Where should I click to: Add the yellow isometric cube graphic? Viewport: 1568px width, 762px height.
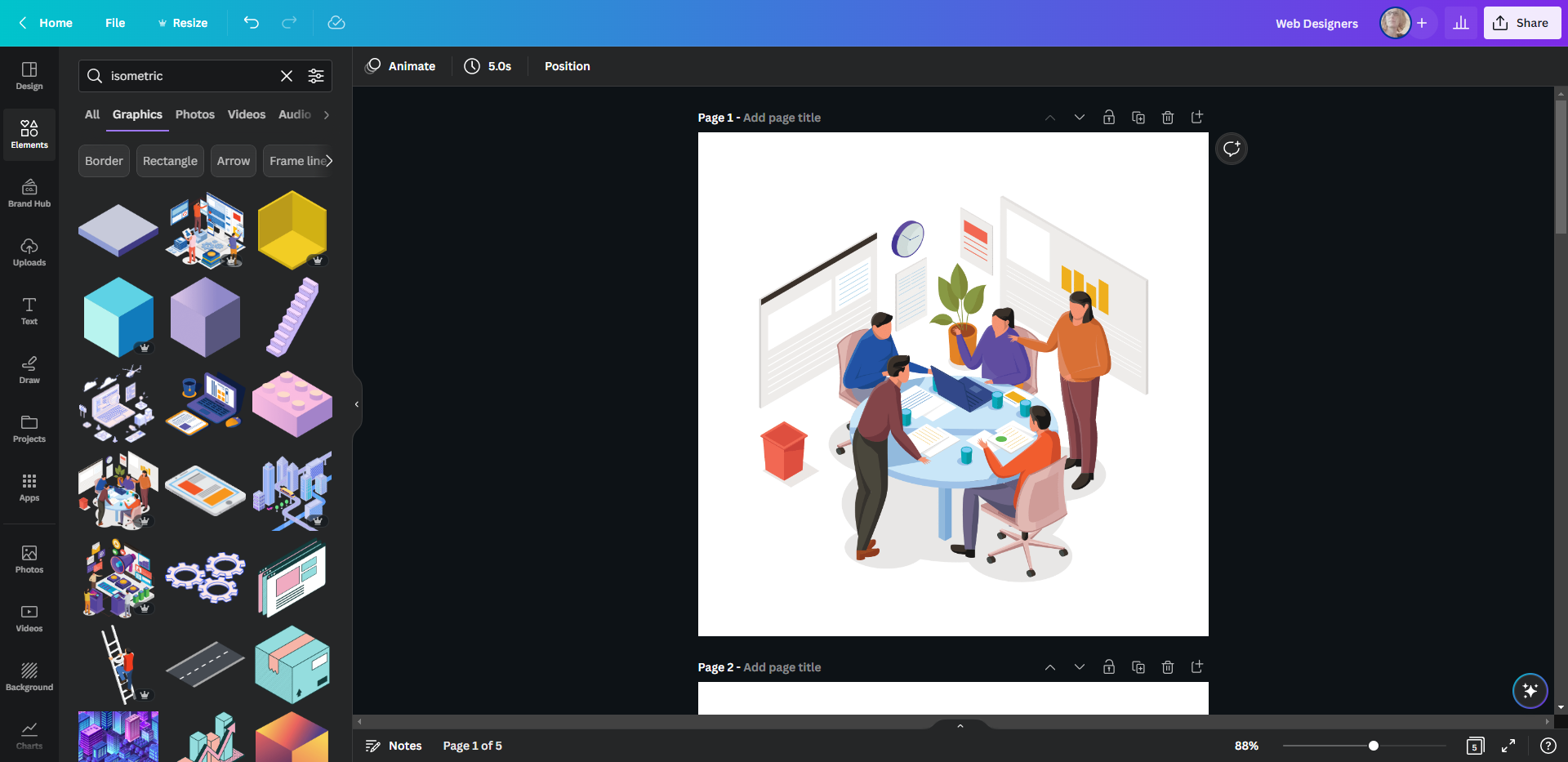tap(292, 229)
